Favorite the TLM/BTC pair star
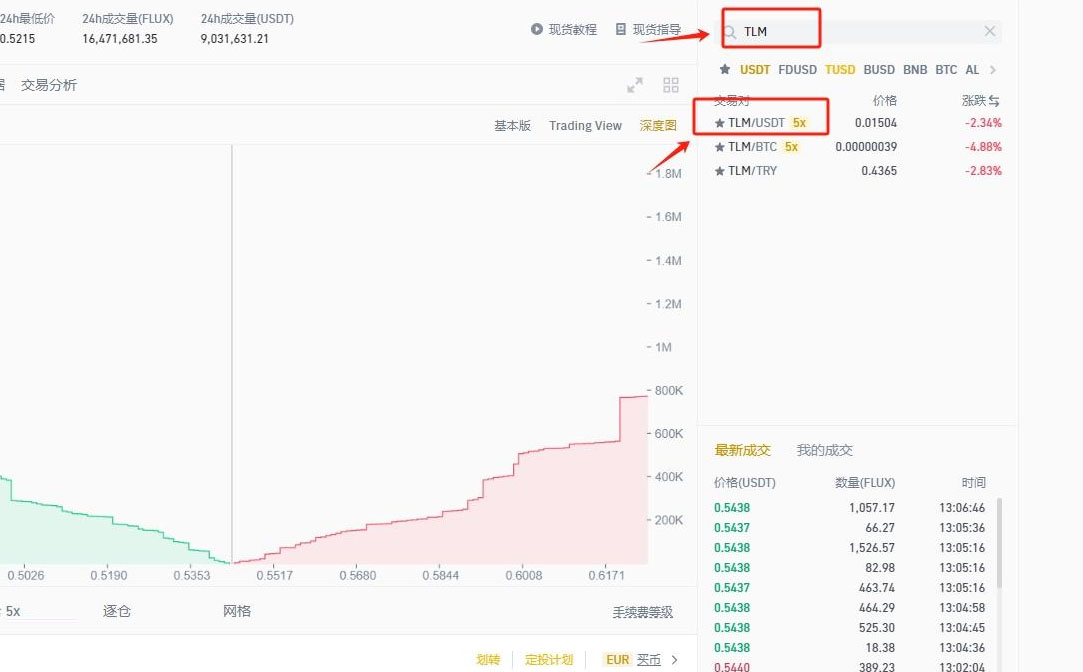The height and width of the screenshot is (672, 1083). [x=719, y=147]
